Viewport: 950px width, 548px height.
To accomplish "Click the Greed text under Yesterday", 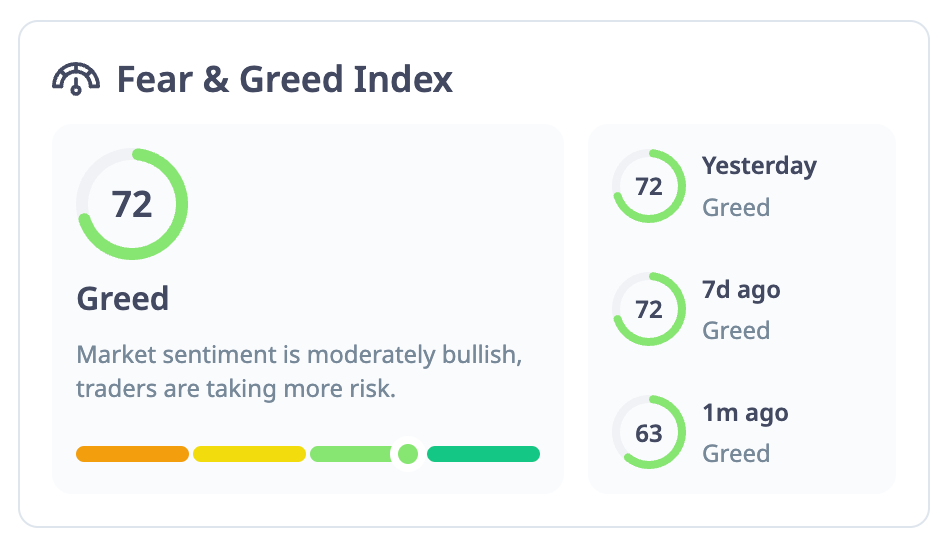I will point(736,208).
